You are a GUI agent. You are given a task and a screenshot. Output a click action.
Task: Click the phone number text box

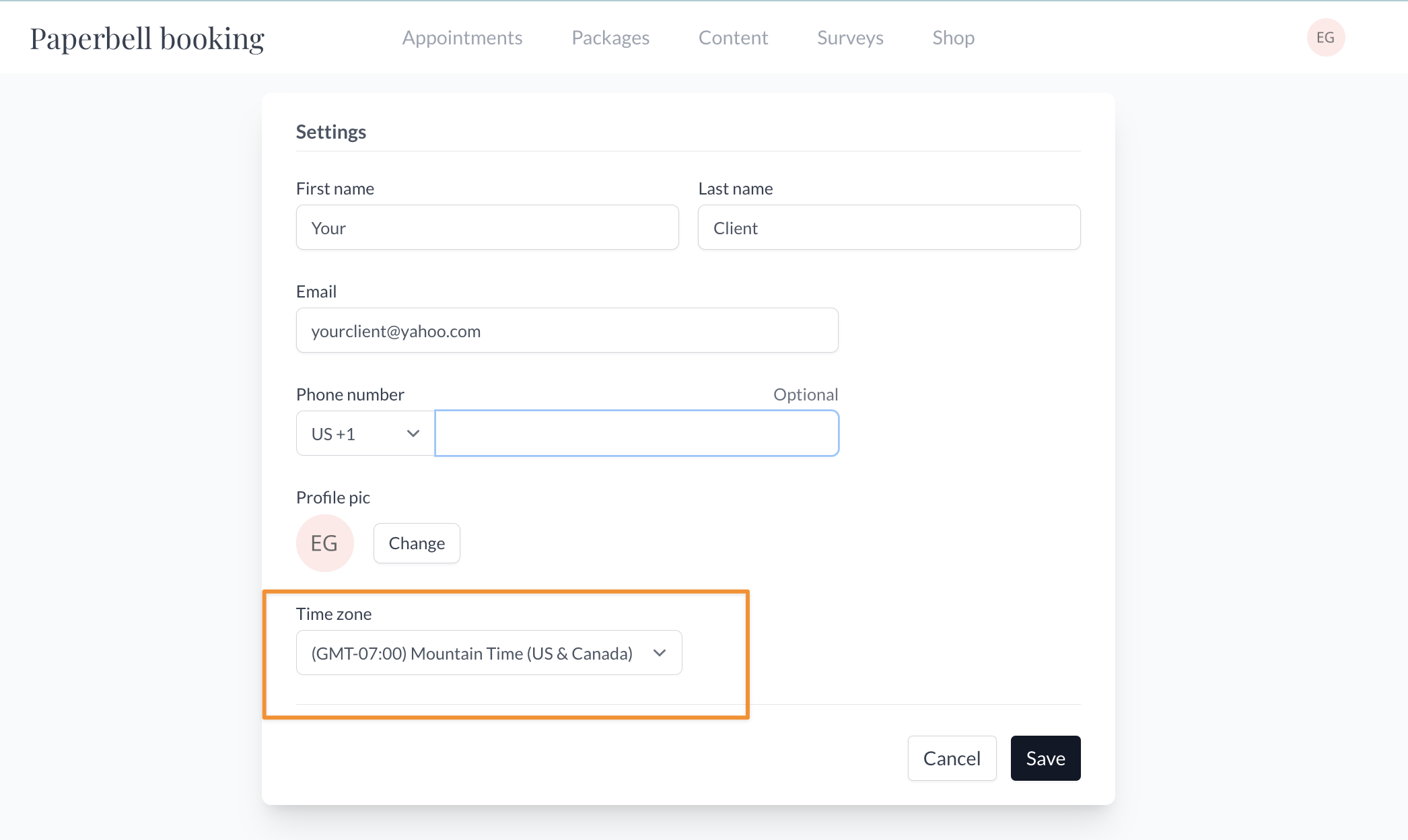click(637, 433)
